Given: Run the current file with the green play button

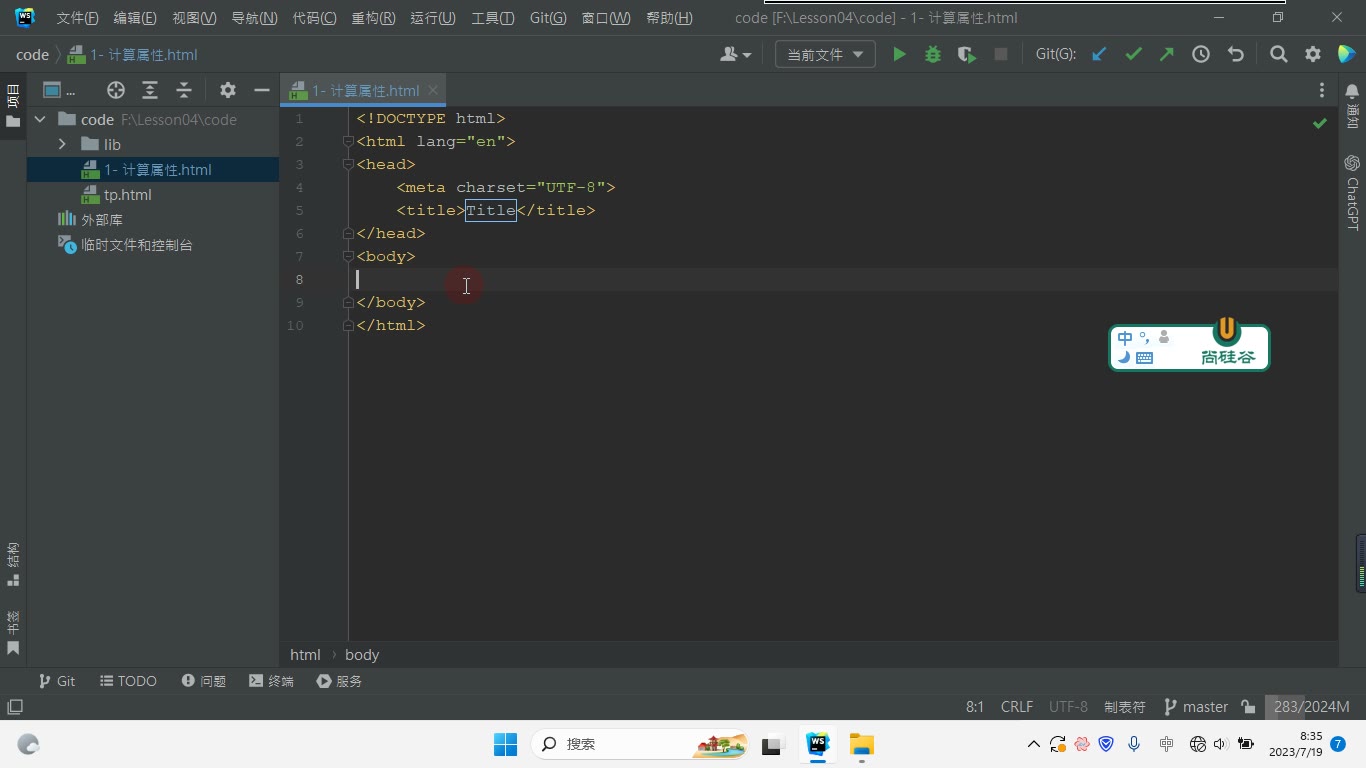Looking at the screenshot, I should pyautogui.click(x=899, y=55).
